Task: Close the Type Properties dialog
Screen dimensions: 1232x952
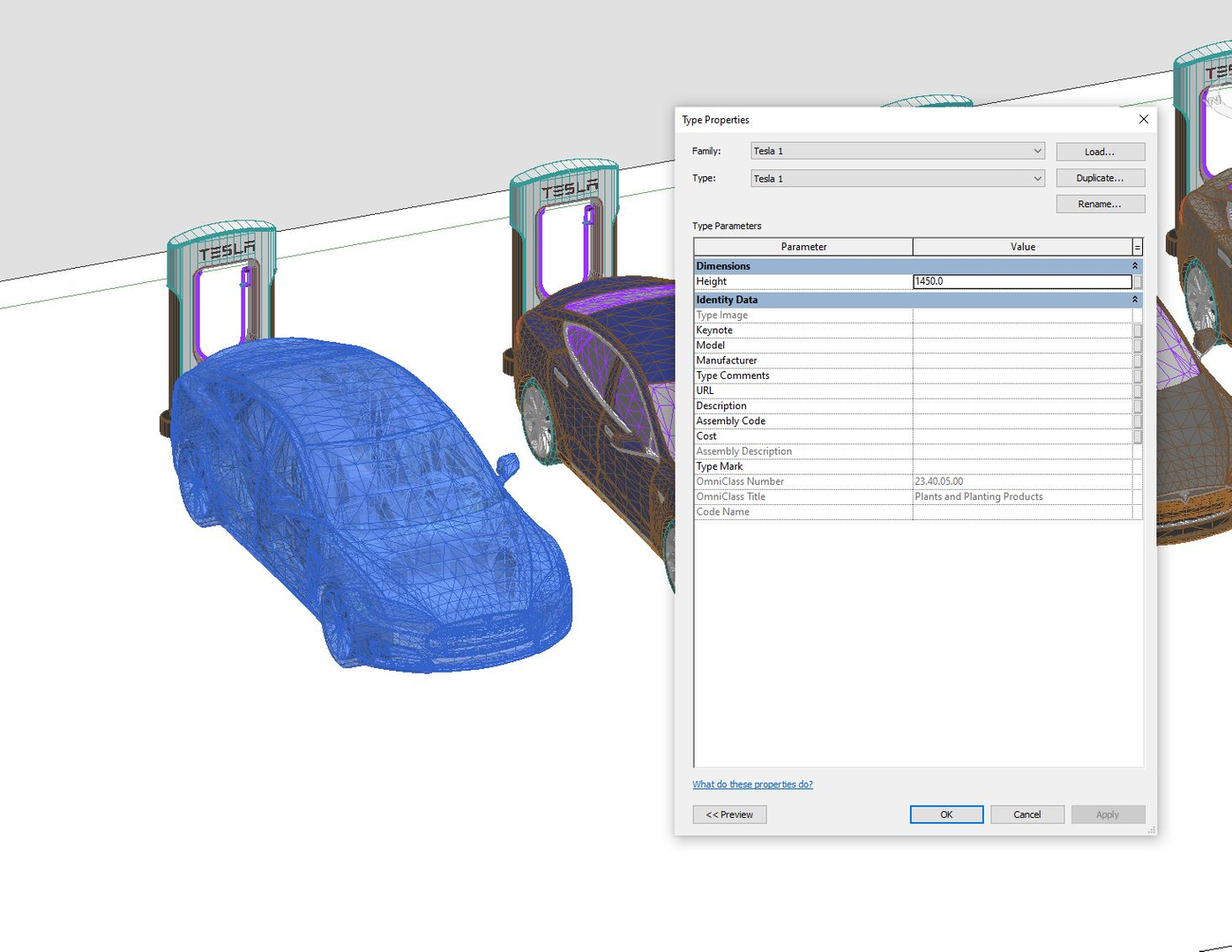Action: [1144, 119]
